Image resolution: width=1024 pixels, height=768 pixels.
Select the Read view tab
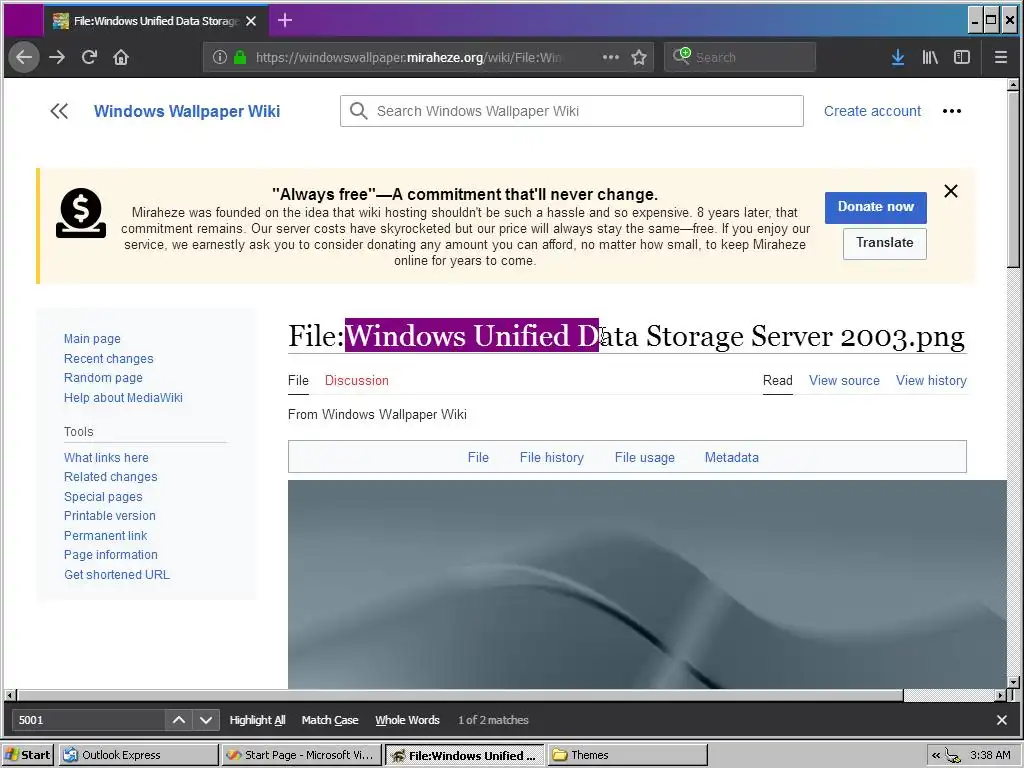778,380
